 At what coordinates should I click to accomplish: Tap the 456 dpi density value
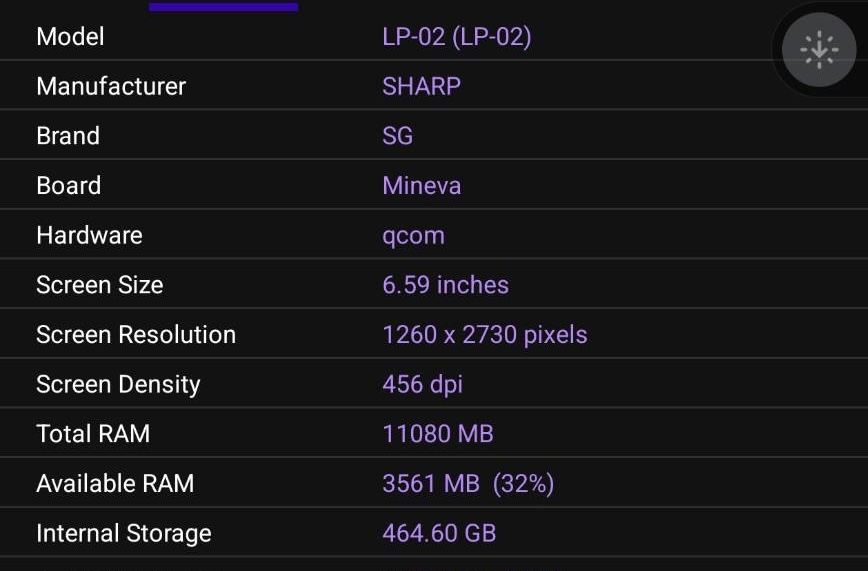[x=422, y=385]
